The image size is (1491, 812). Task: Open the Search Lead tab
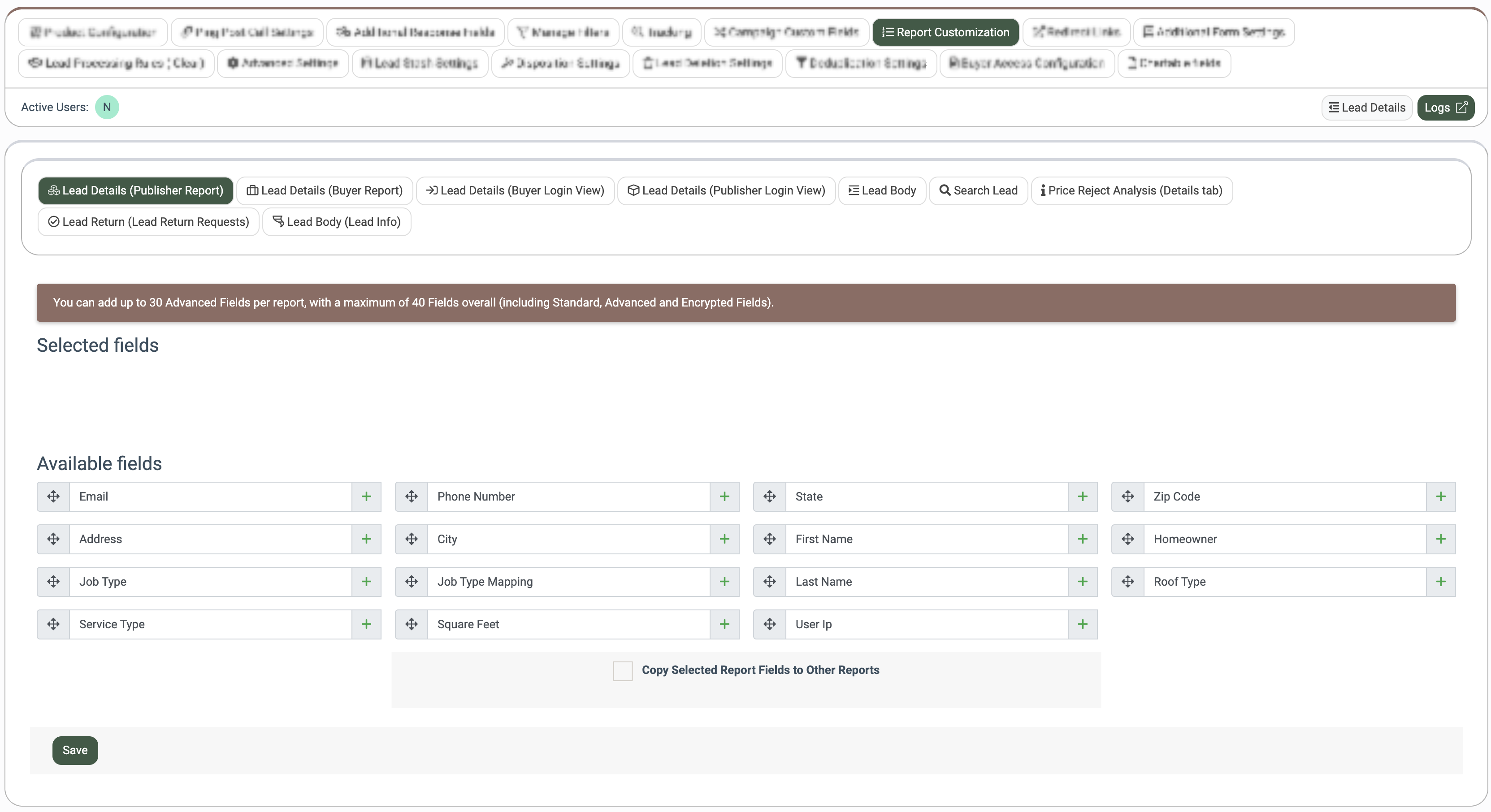978,190
